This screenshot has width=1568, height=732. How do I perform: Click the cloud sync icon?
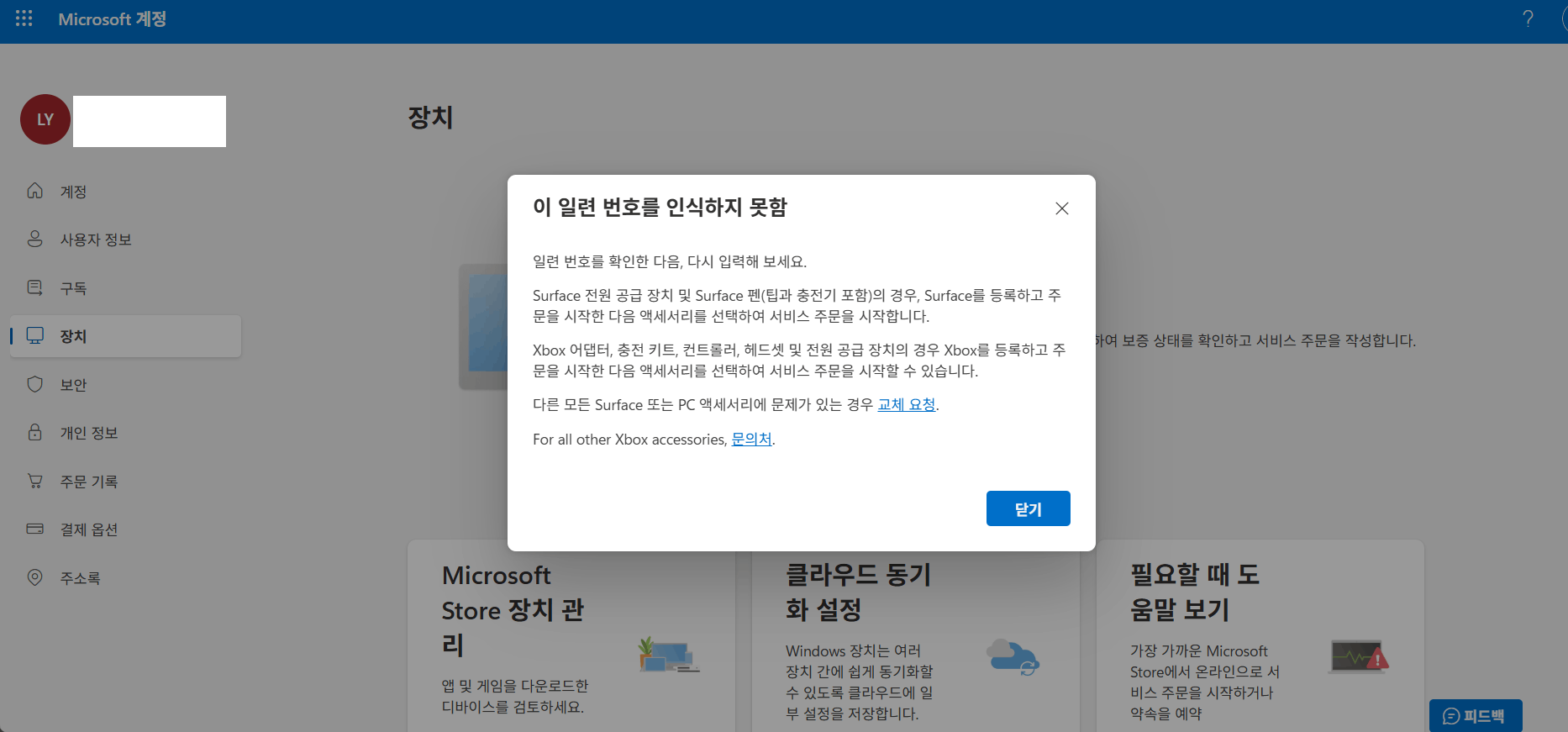[x=1013, y=656]
